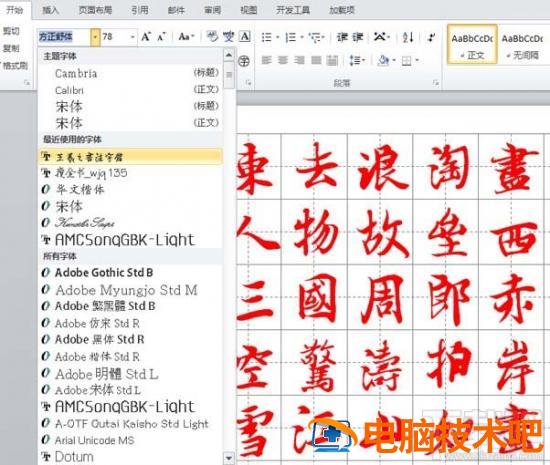This screenshot has width=550, height=465.
Task: Select Adobe Myungjo Std M font
Action: (x=130, y=290)
